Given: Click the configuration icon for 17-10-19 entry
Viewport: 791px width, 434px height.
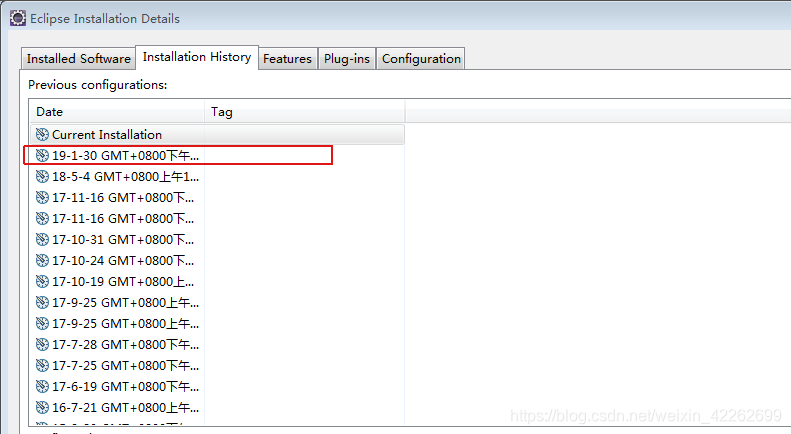Looking at the screenshot, I should [42, 282].
